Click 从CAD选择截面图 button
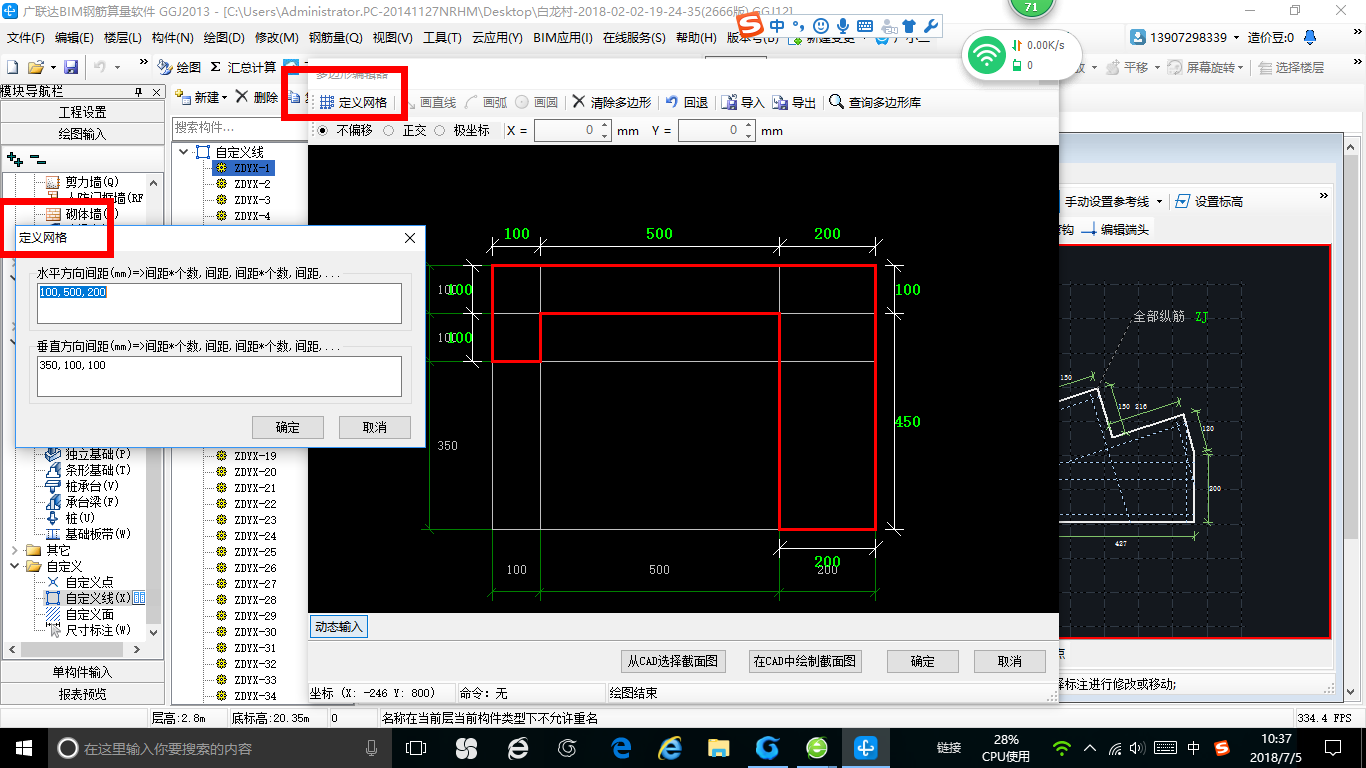This screenshot has height=768, width=1366. click(x=673, y=661)
